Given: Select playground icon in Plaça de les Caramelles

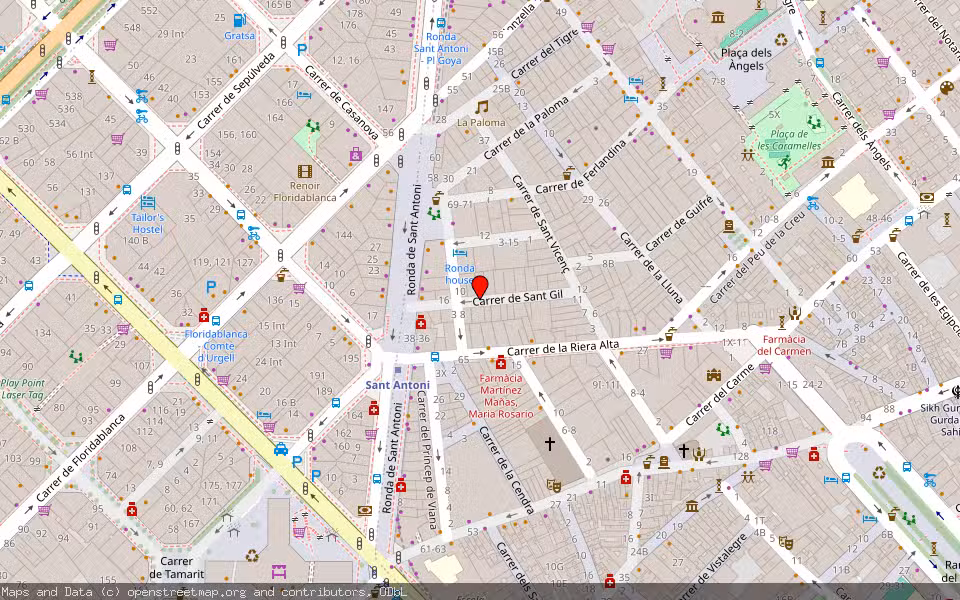Looking at the screenshot, I should click(x=814, y=122).
